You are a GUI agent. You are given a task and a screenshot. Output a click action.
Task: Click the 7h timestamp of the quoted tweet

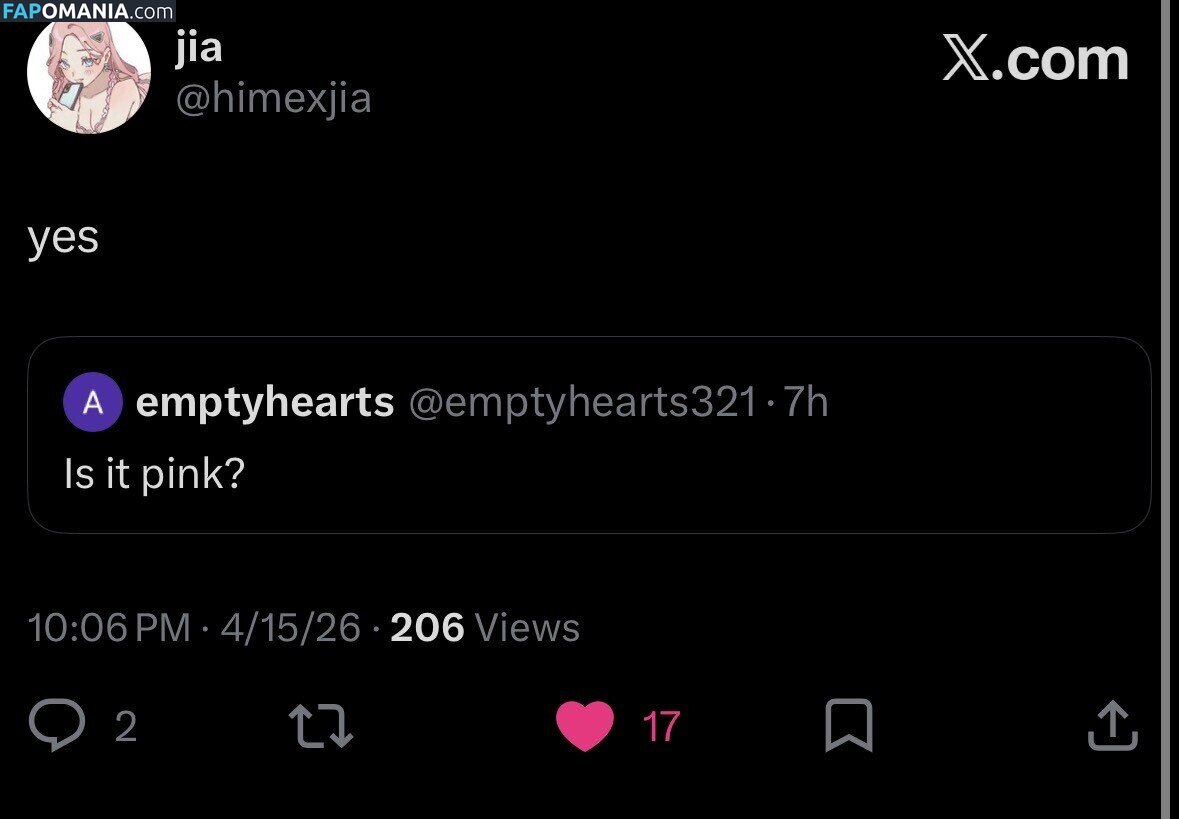(806, 402)
